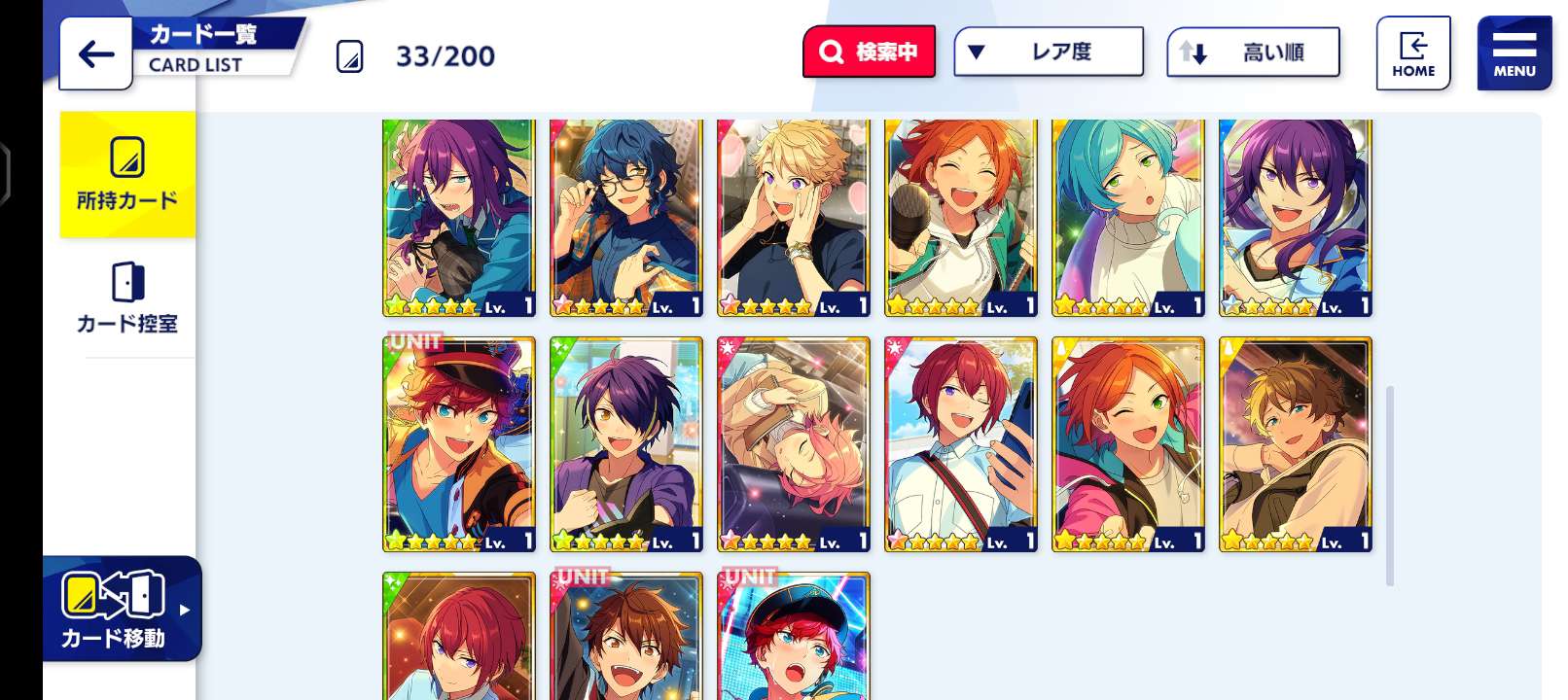Click the arrow on the カード移動 button
1568x700 pixels.
point(185,610)
